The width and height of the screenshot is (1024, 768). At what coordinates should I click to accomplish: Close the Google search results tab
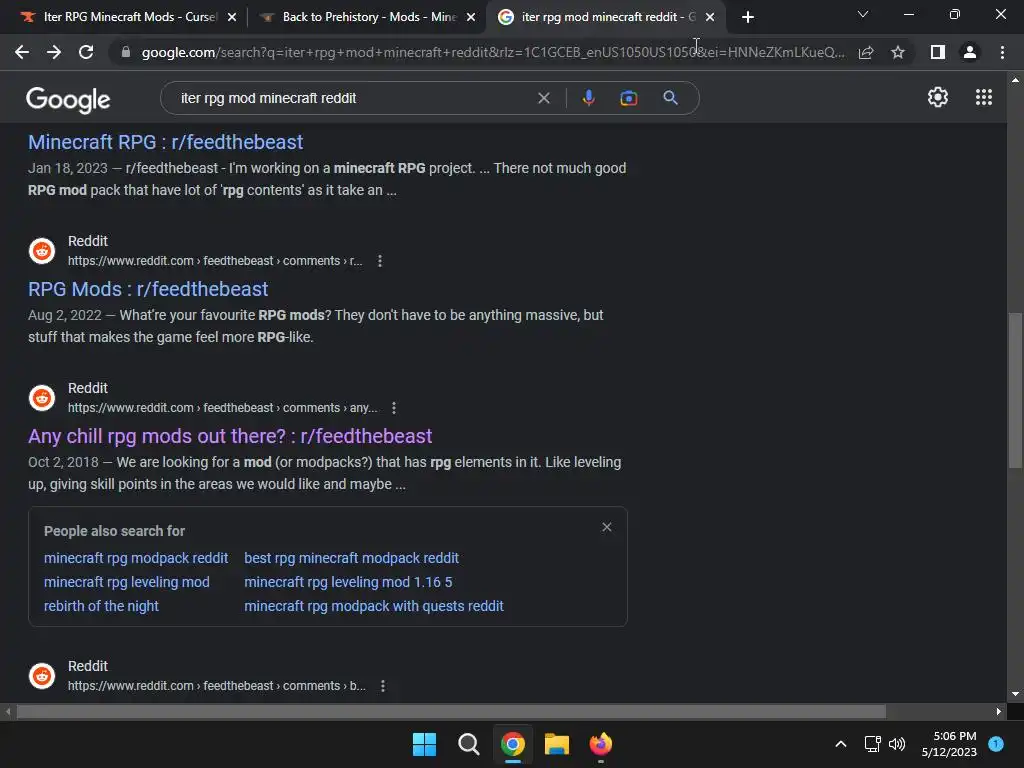coord(710,17)
